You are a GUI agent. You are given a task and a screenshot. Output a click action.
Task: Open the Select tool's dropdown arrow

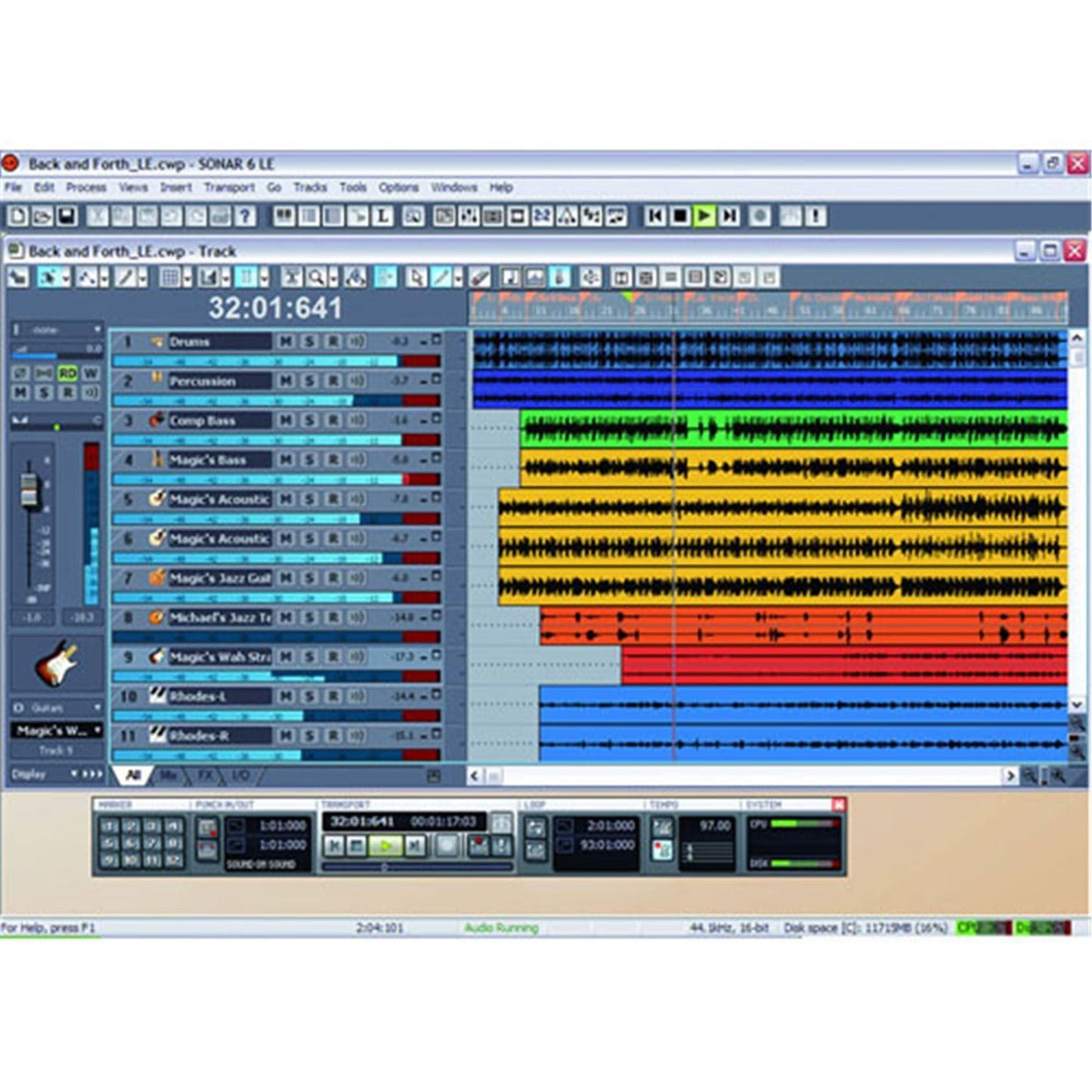pyautogui.click(x=67, y=278)
